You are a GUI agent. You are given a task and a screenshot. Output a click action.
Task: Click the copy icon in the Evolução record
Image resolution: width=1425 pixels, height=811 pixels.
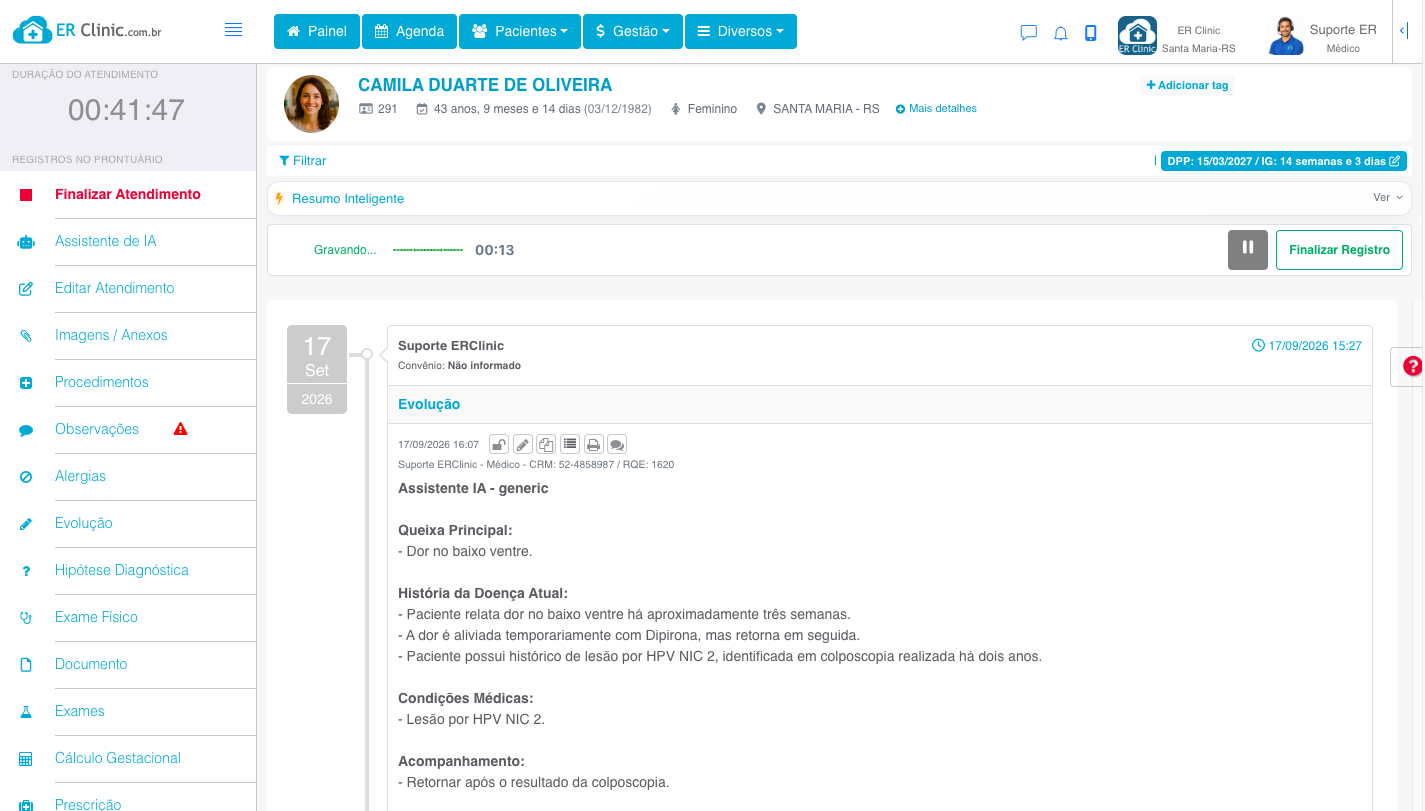coord(546,444)
